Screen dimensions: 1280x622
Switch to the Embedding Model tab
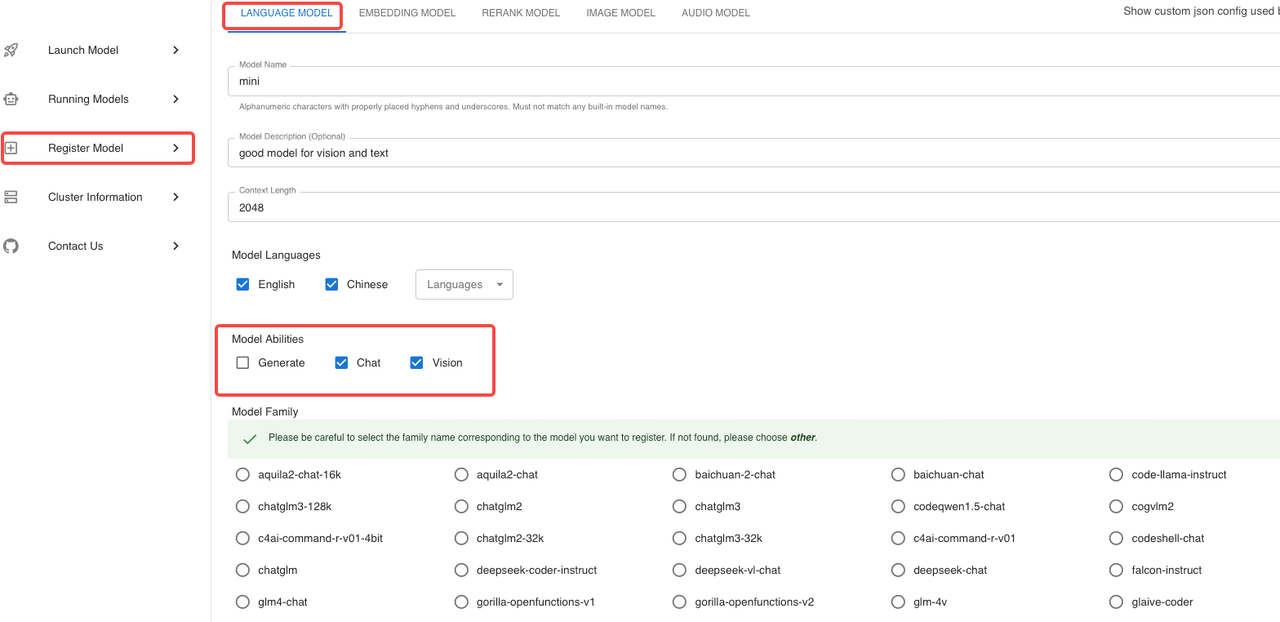407,13
